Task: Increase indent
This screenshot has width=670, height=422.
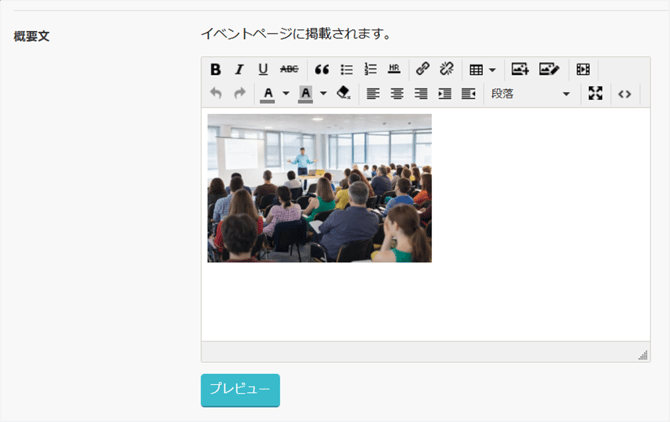Action: (445, 94)
